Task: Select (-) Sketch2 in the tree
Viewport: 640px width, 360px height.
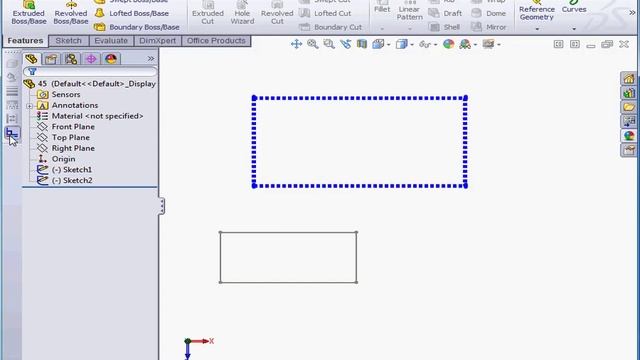Action: coord(64,180)
